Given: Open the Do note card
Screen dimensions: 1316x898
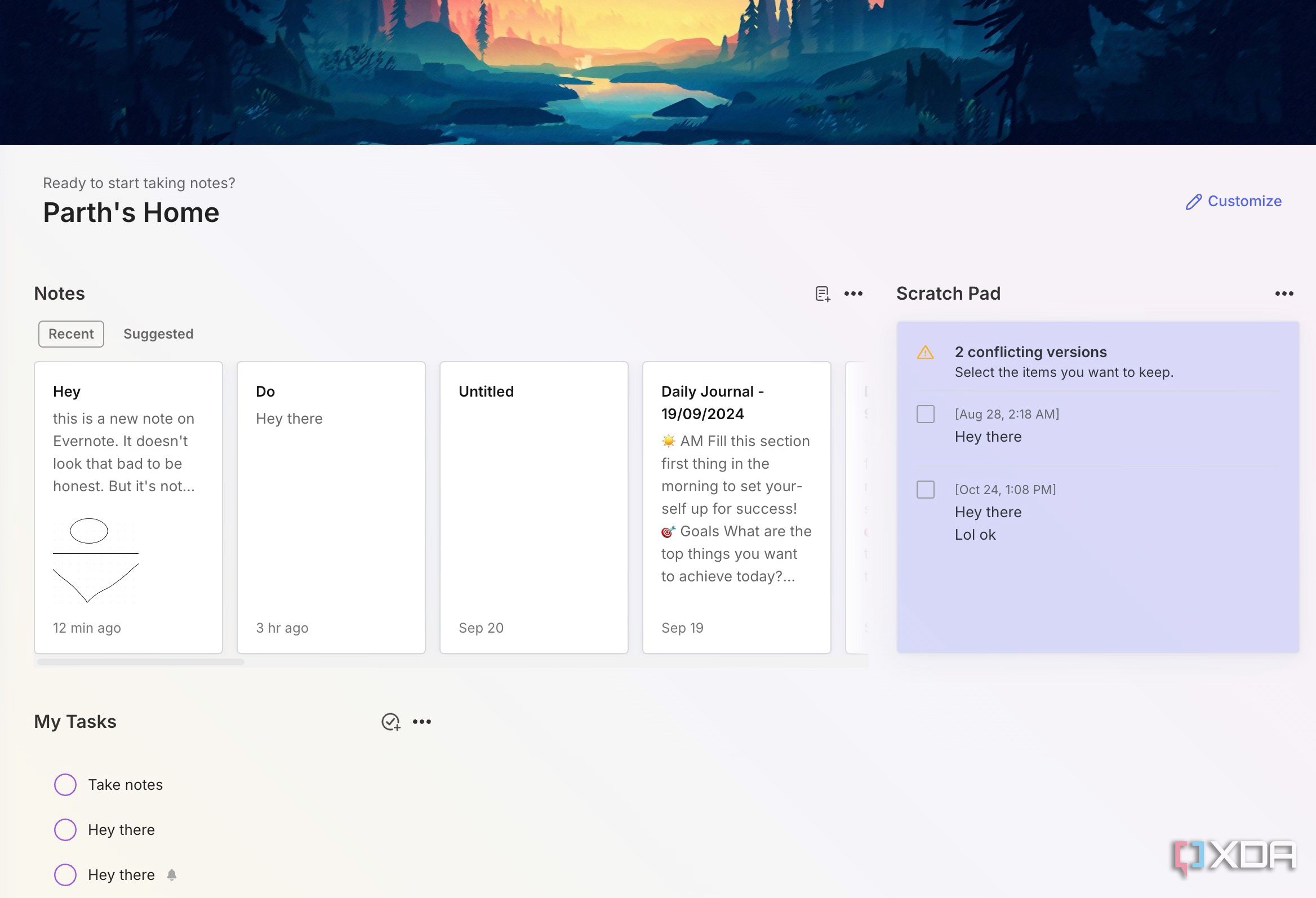Looking at the screenshot, I should [x=331, y=508].
